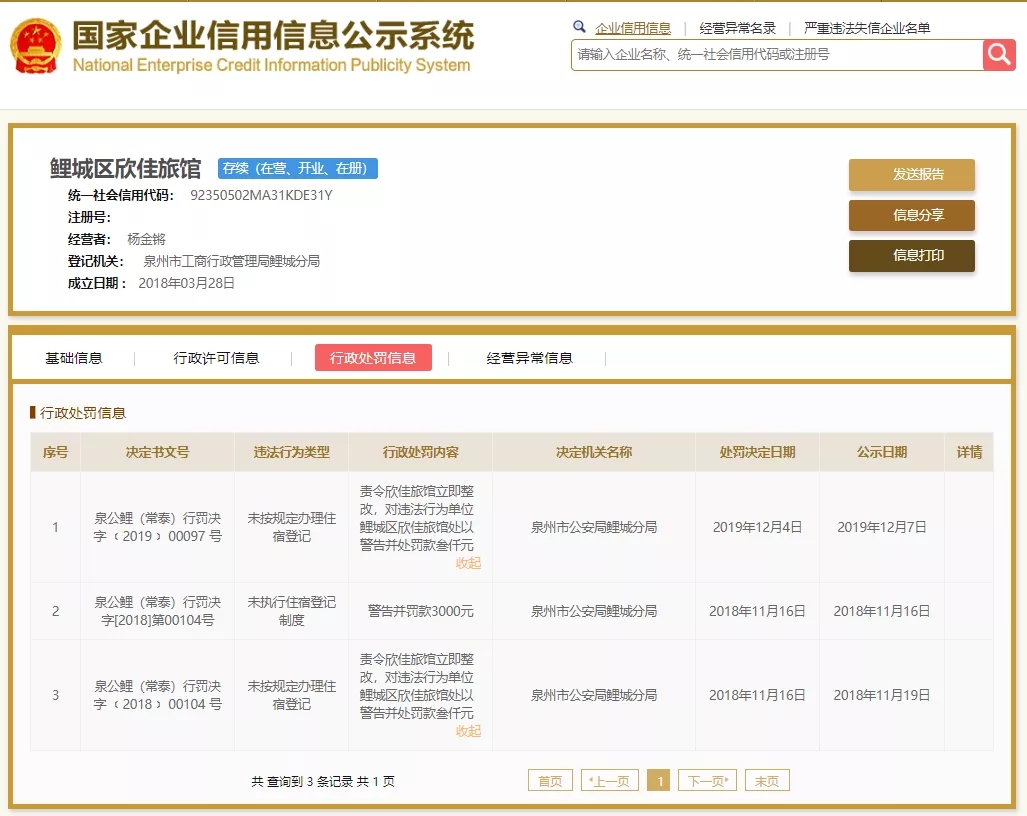Click operator name 杨金锵
Screen dimensions: 1027x816
[x=146, y=239]
